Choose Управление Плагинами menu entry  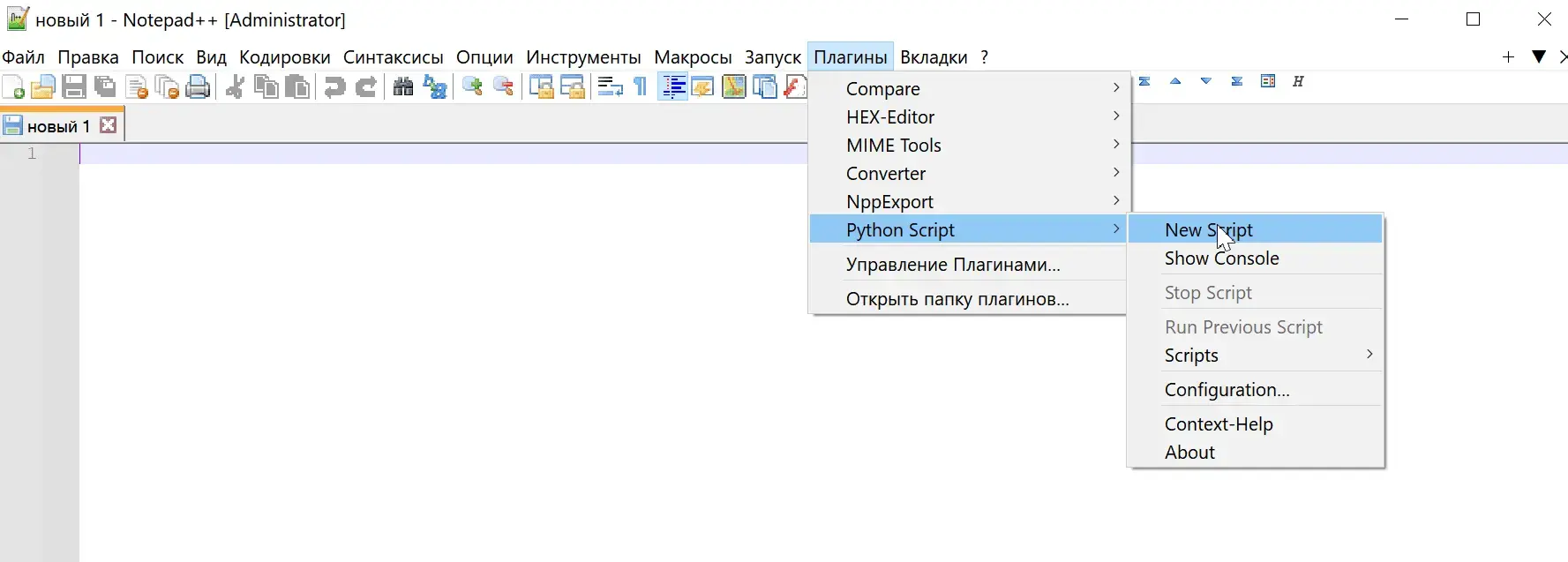[x=968, y=264]
